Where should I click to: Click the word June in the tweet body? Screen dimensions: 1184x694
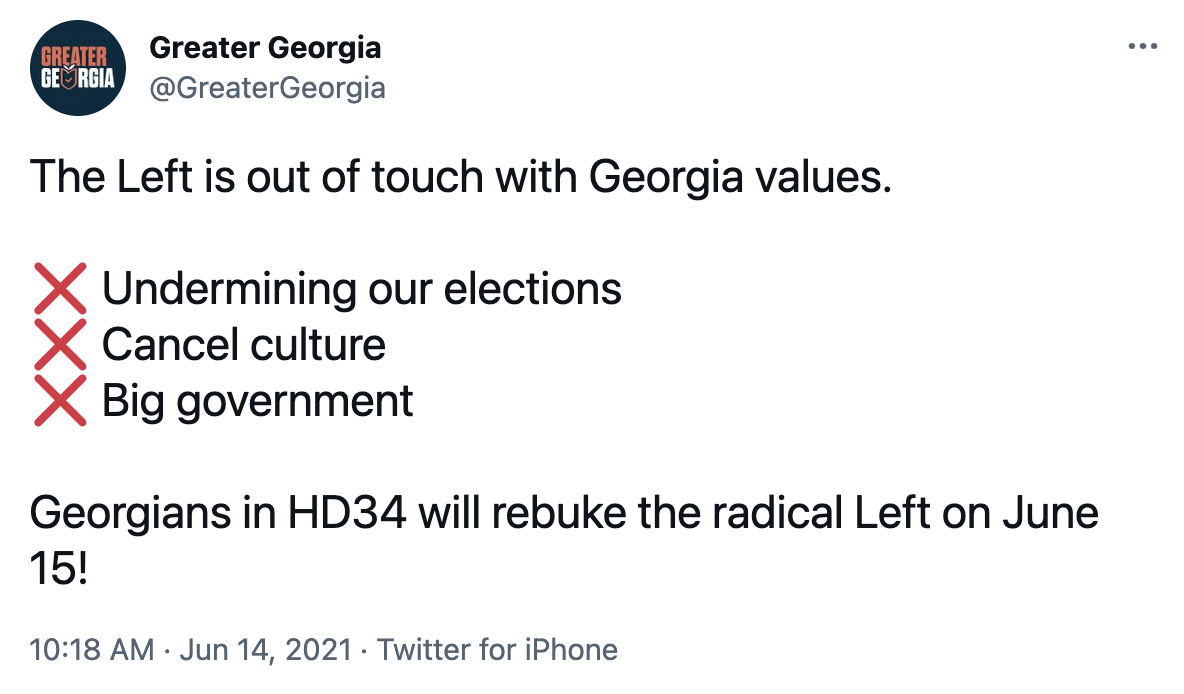(x=1053, y=513)
